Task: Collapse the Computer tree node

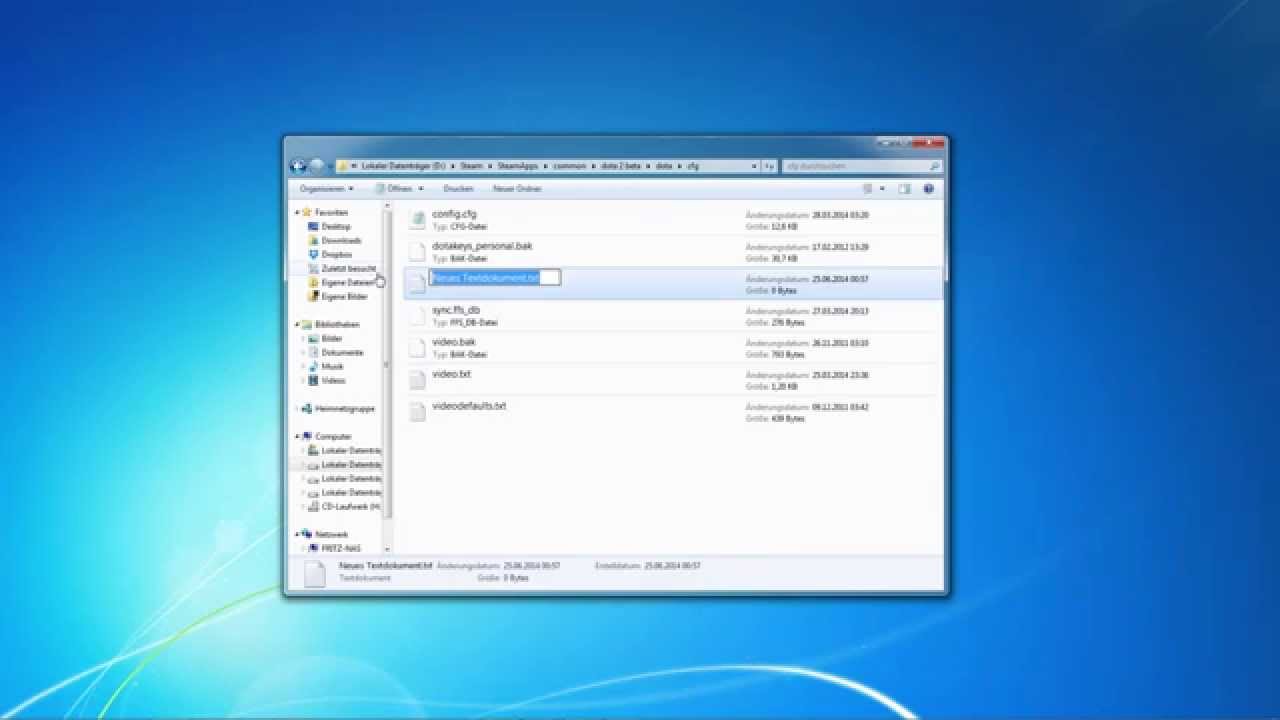Action: coord(297,437)
